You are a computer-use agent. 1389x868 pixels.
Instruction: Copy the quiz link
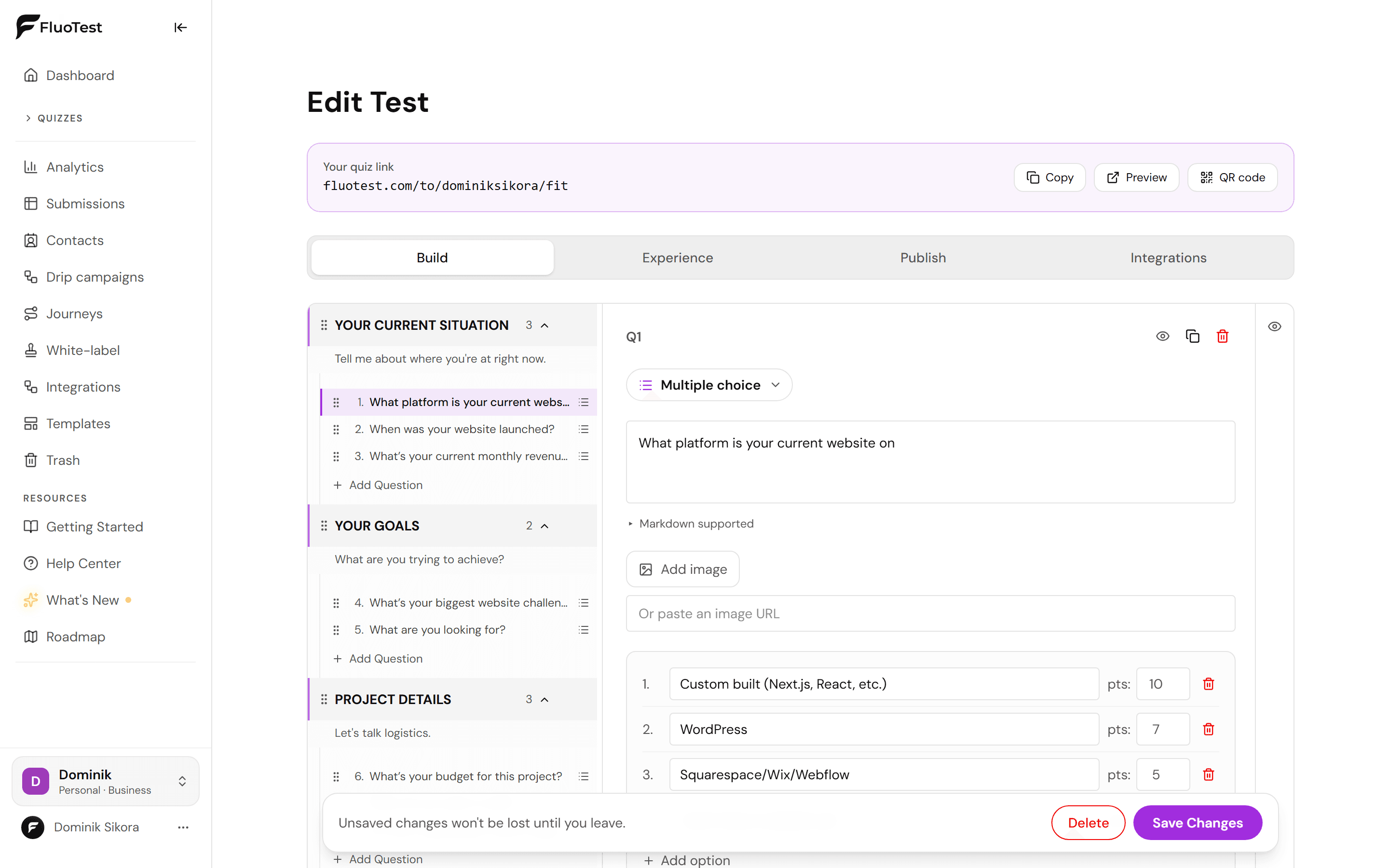[1049, 177]
